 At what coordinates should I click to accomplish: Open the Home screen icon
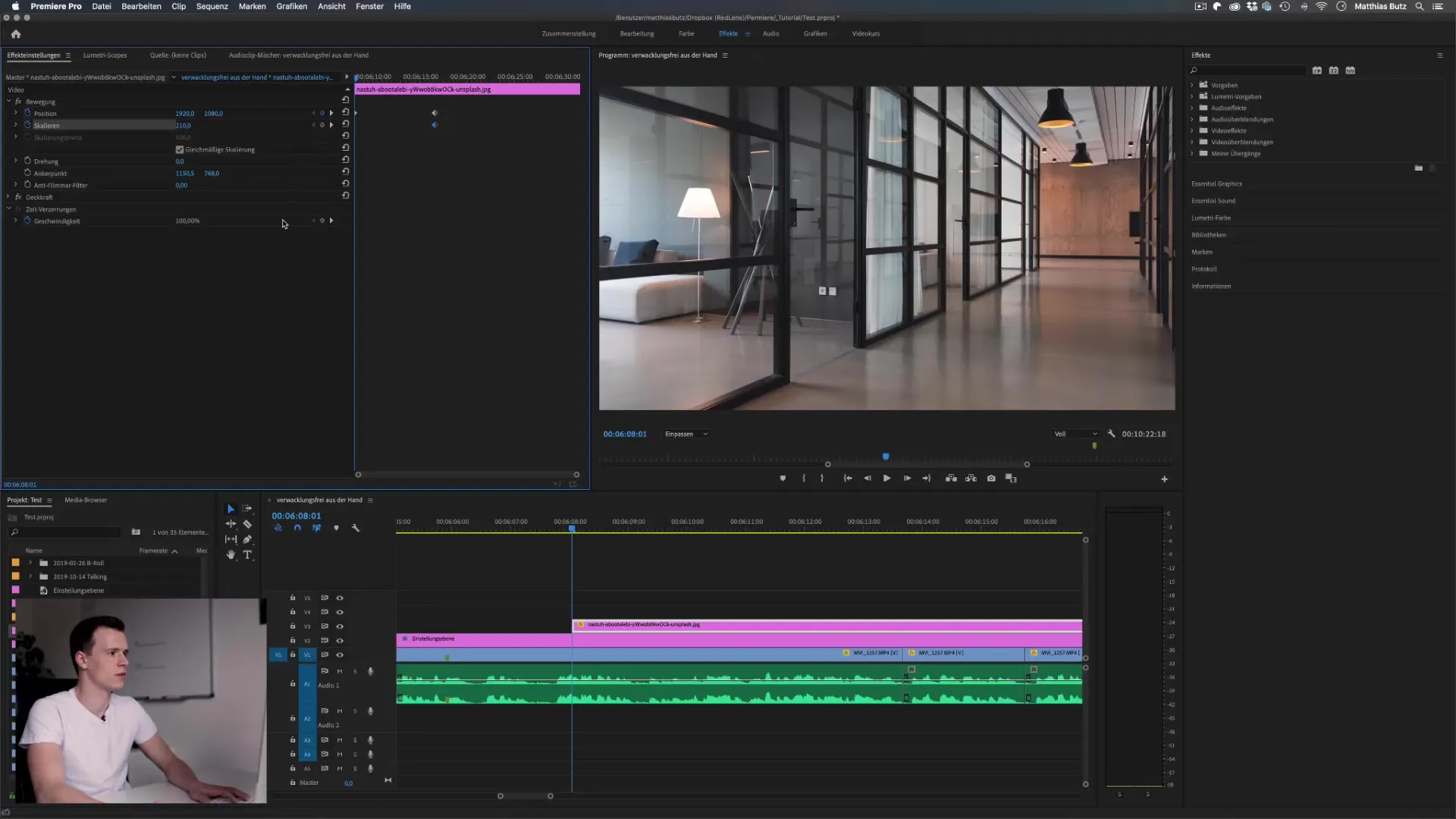[x=16, y=34]
